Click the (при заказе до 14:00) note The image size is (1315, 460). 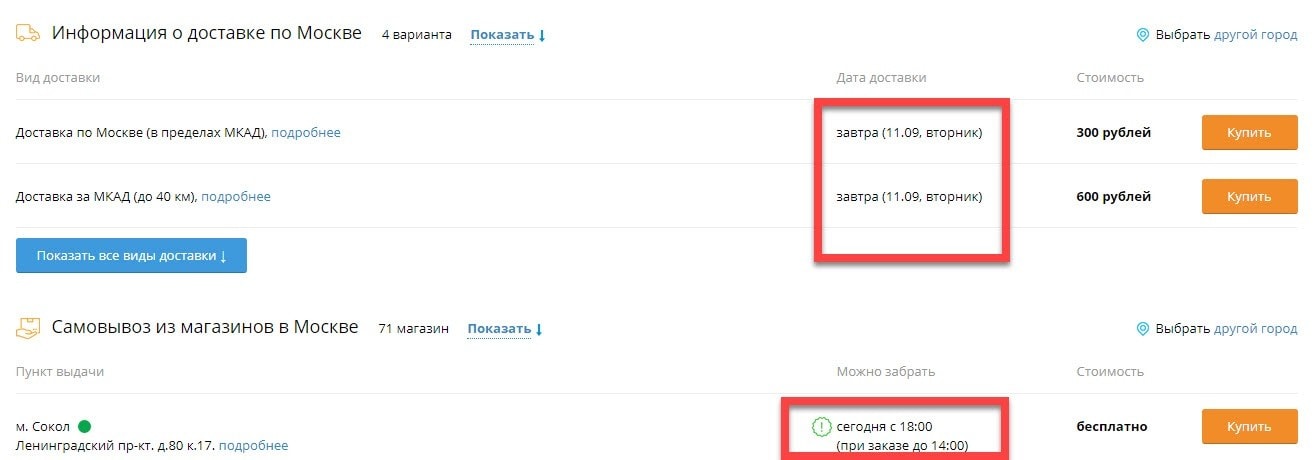coord(902,446)
